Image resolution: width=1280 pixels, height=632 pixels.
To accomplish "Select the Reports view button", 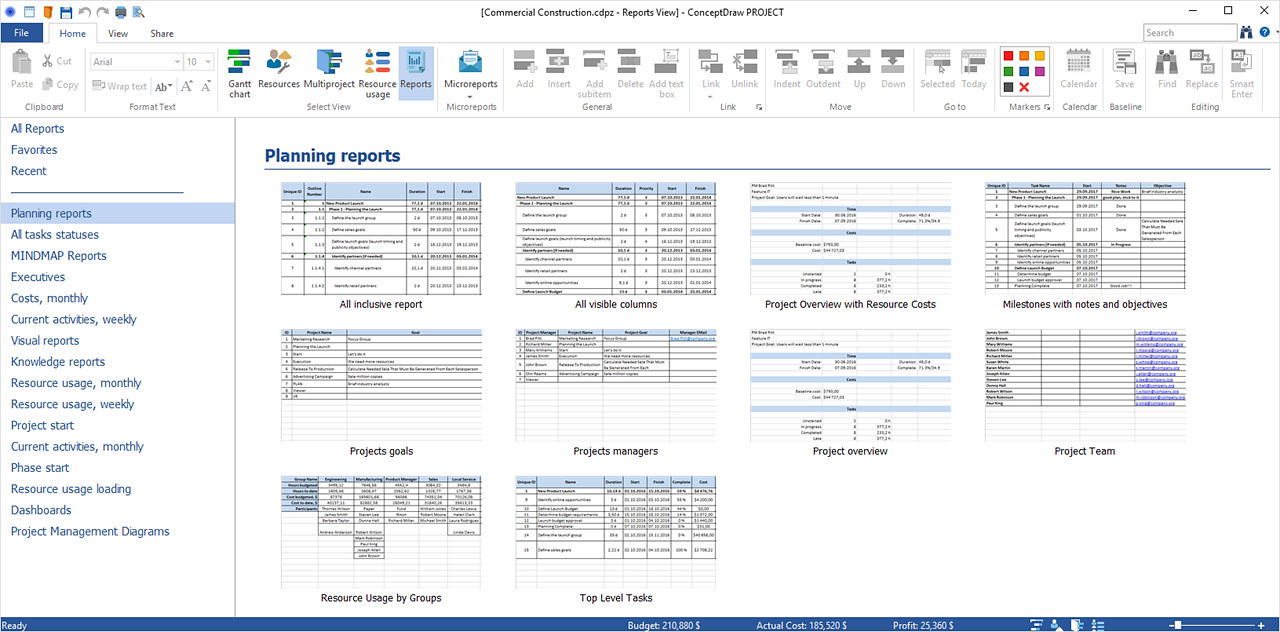I will click(416, 73).
